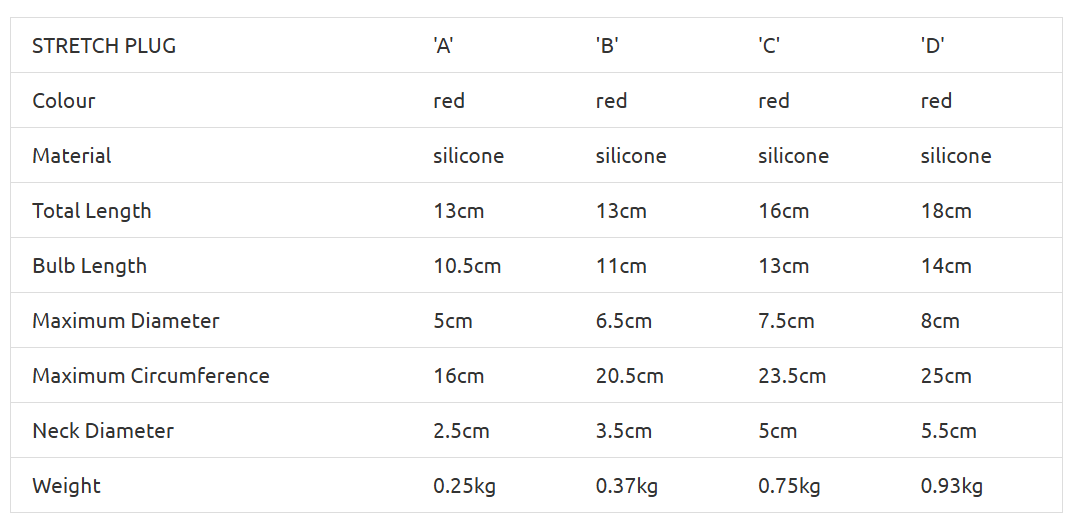Click the Total Length row label
The height and width of the screenshot is (523, 1072).
pos(92,211)
